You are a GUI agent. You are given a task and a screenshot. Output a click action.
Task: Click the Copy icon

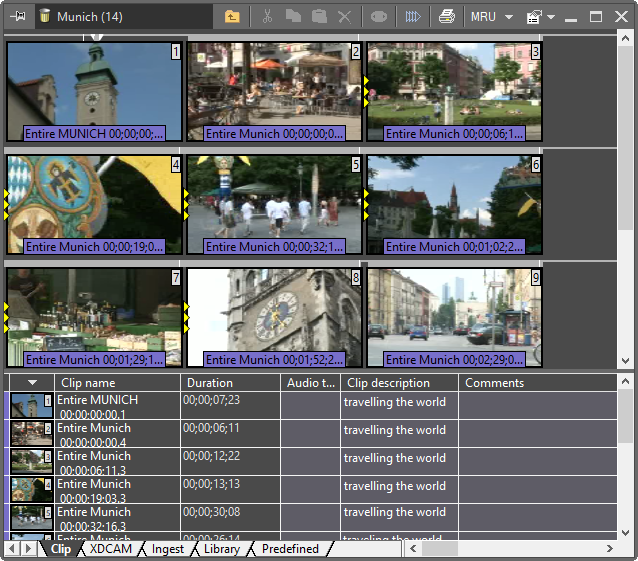coord(293,16)
